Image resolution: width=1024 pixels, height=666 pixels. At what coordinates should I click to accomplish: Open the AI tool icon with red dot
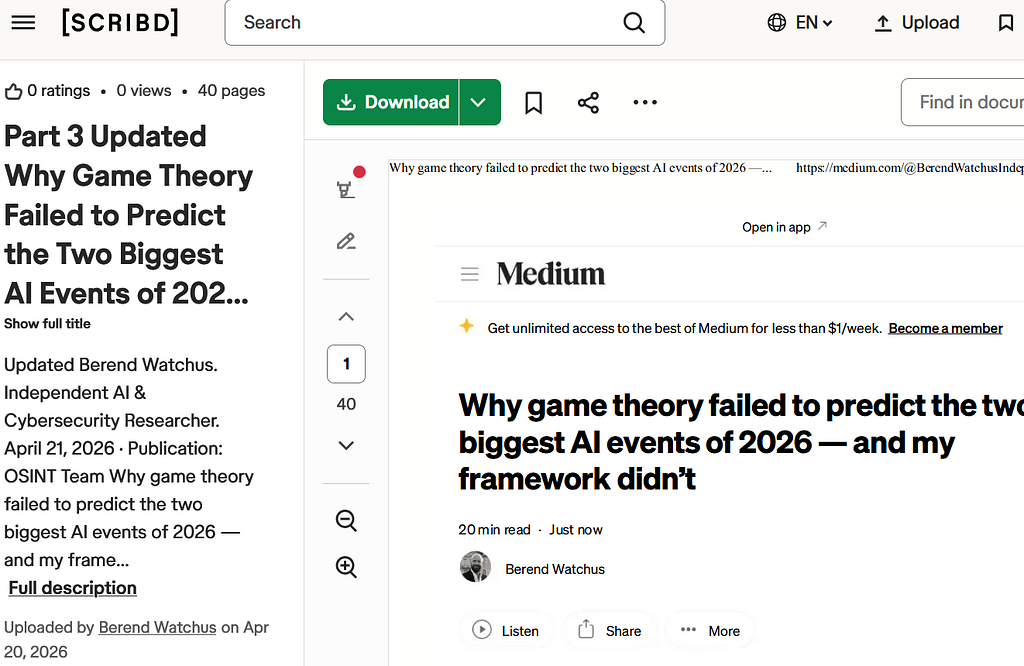(x=347, y=184)
